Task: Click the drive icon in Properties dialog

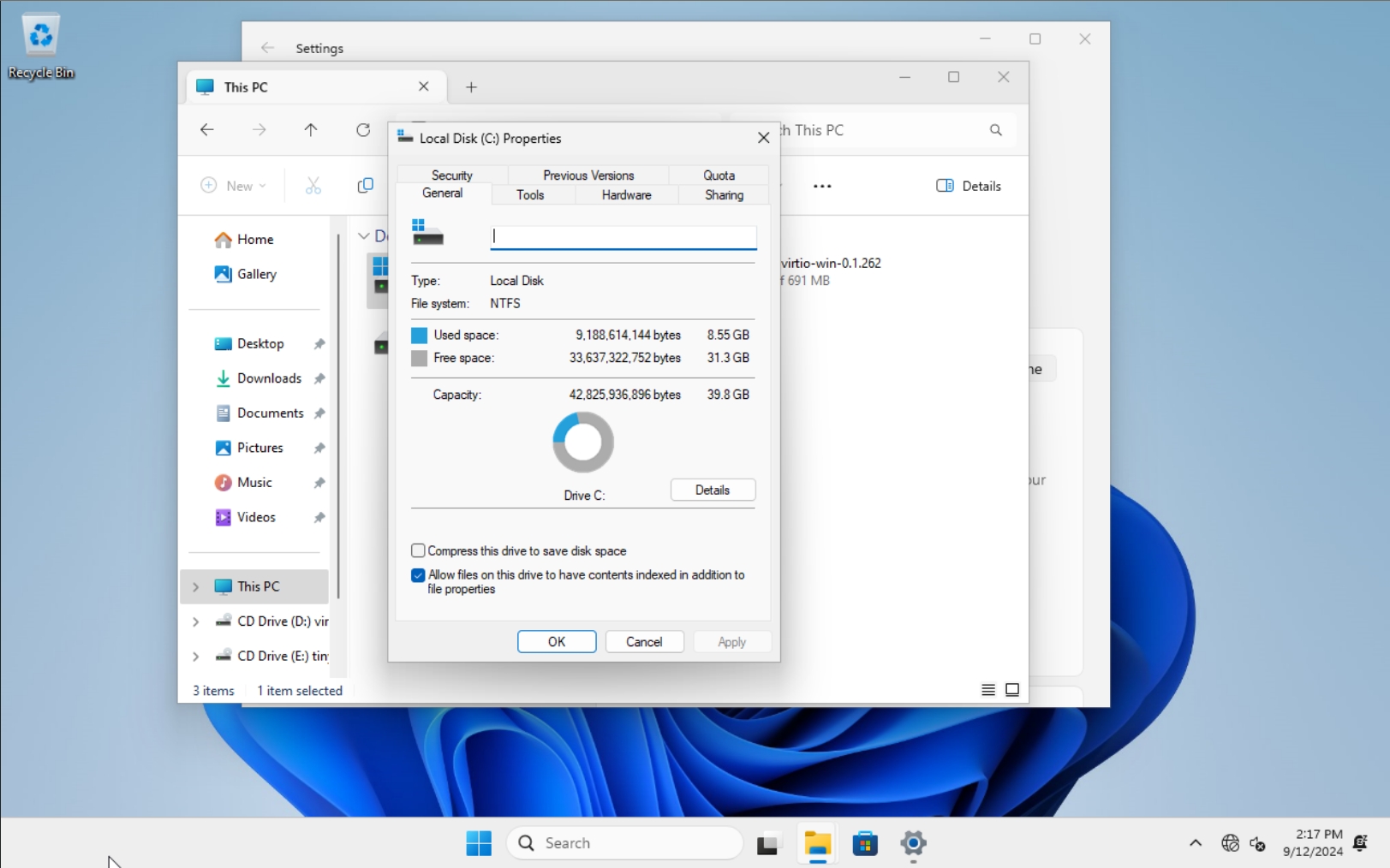Action: click(427, 232)
